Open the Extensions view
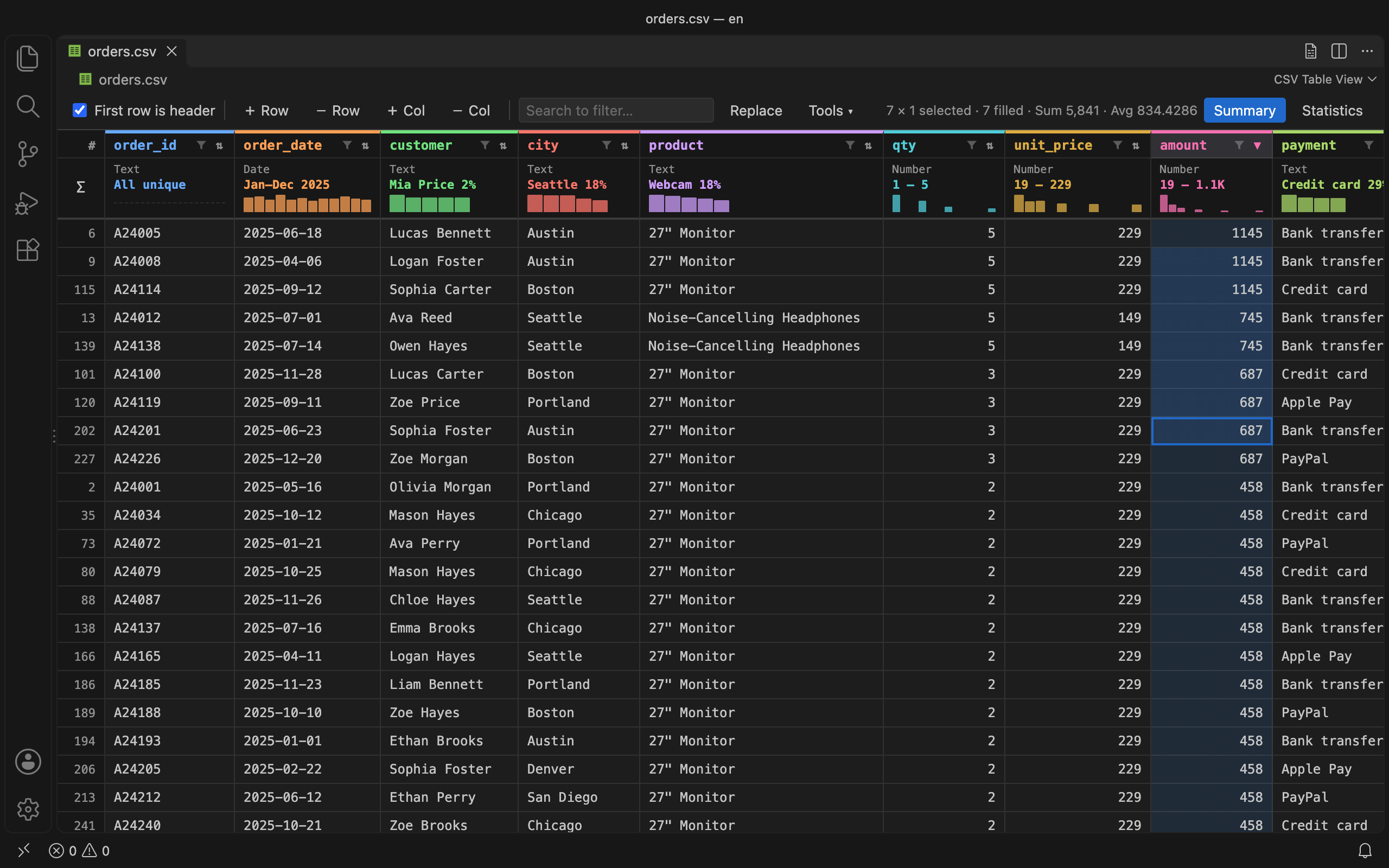This screenshot has height=868, width=1389. (28, 250)
